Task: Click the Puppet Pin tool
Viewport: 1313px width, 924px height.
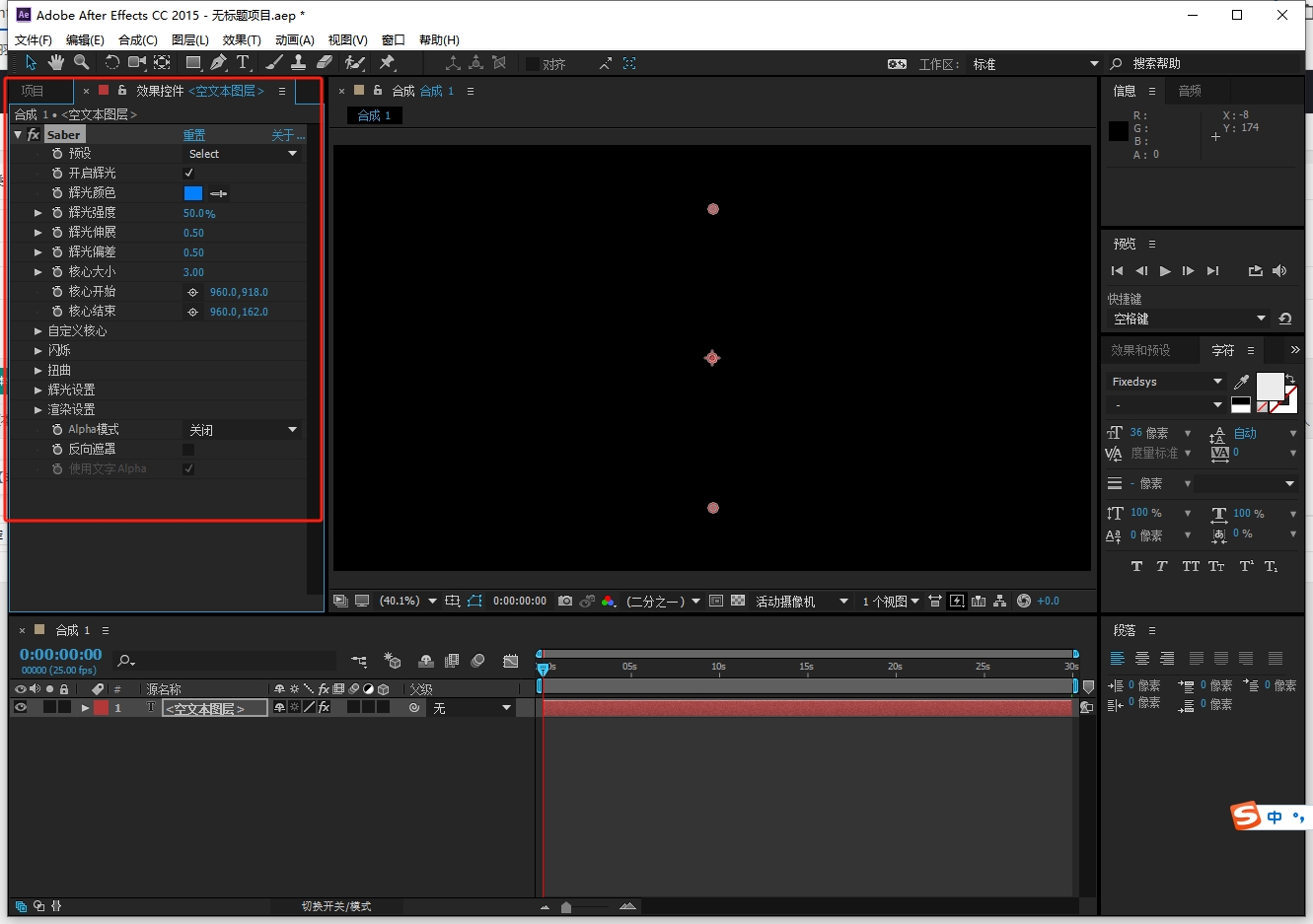Action: click(387, 63)
